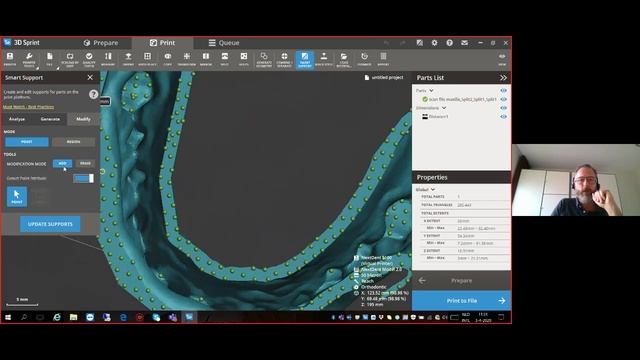
Task: Click the highlighted Smart Support toolbar icon
Action: (x=304, y=59)
